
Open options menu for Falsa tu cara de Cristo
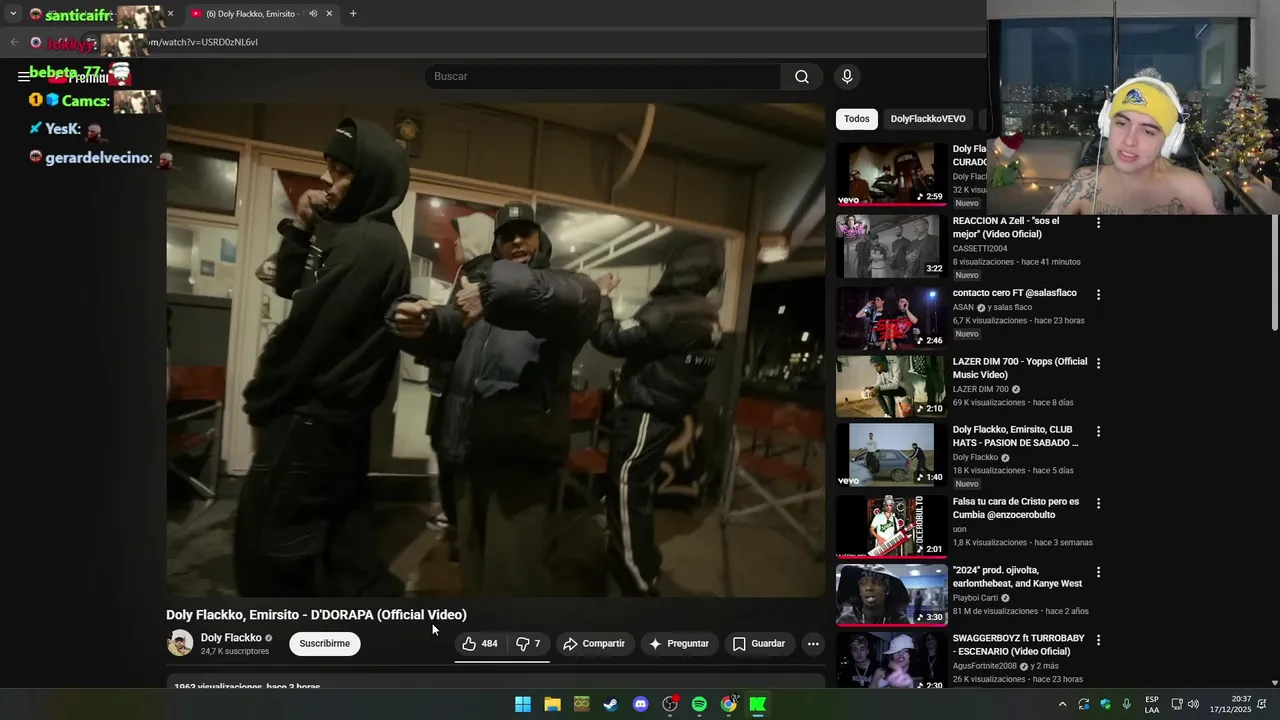click(1098, 503)
